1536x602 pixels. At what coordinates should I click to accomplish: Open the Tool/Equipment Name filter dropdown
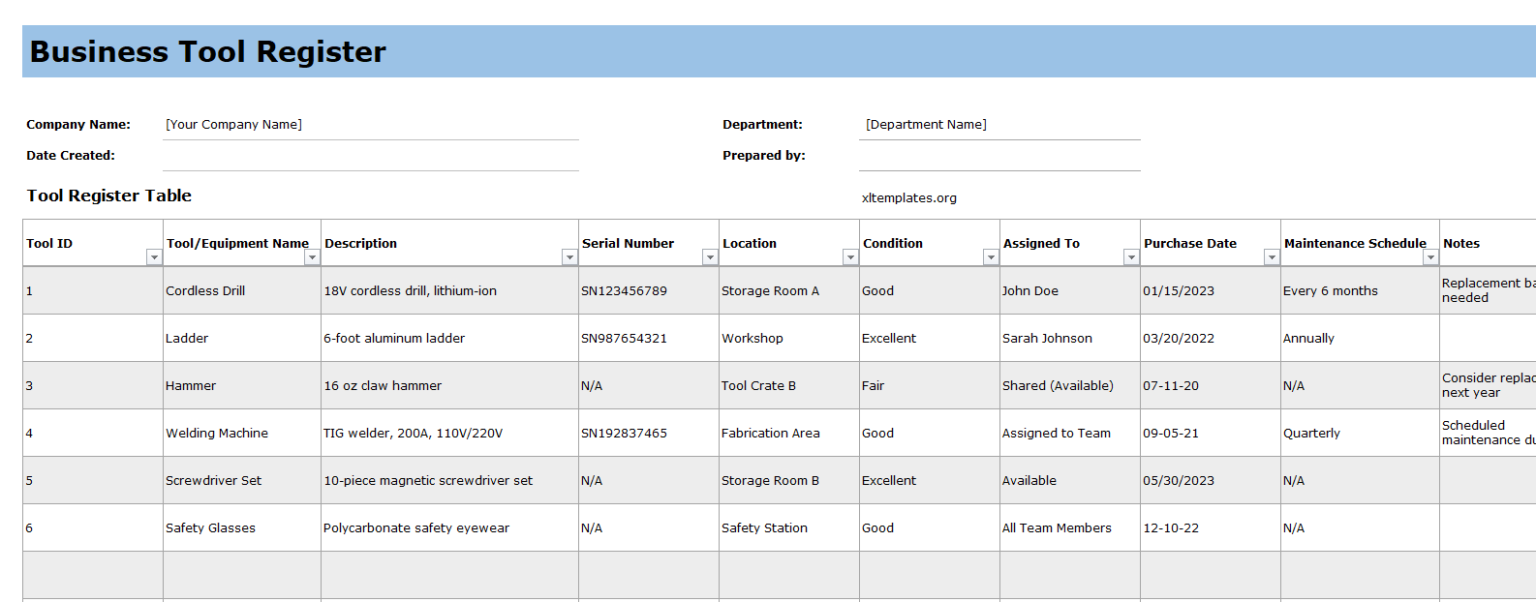[309, 257]
